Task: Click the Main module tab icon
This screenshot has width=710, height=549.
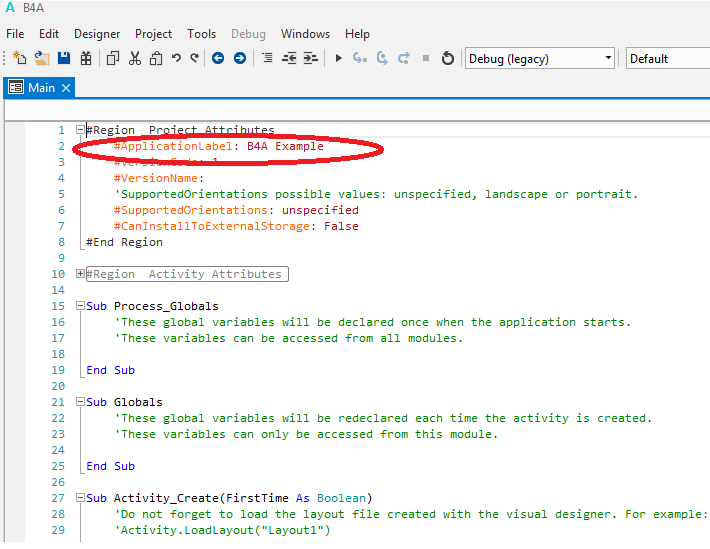Action: tap(16, 87)
